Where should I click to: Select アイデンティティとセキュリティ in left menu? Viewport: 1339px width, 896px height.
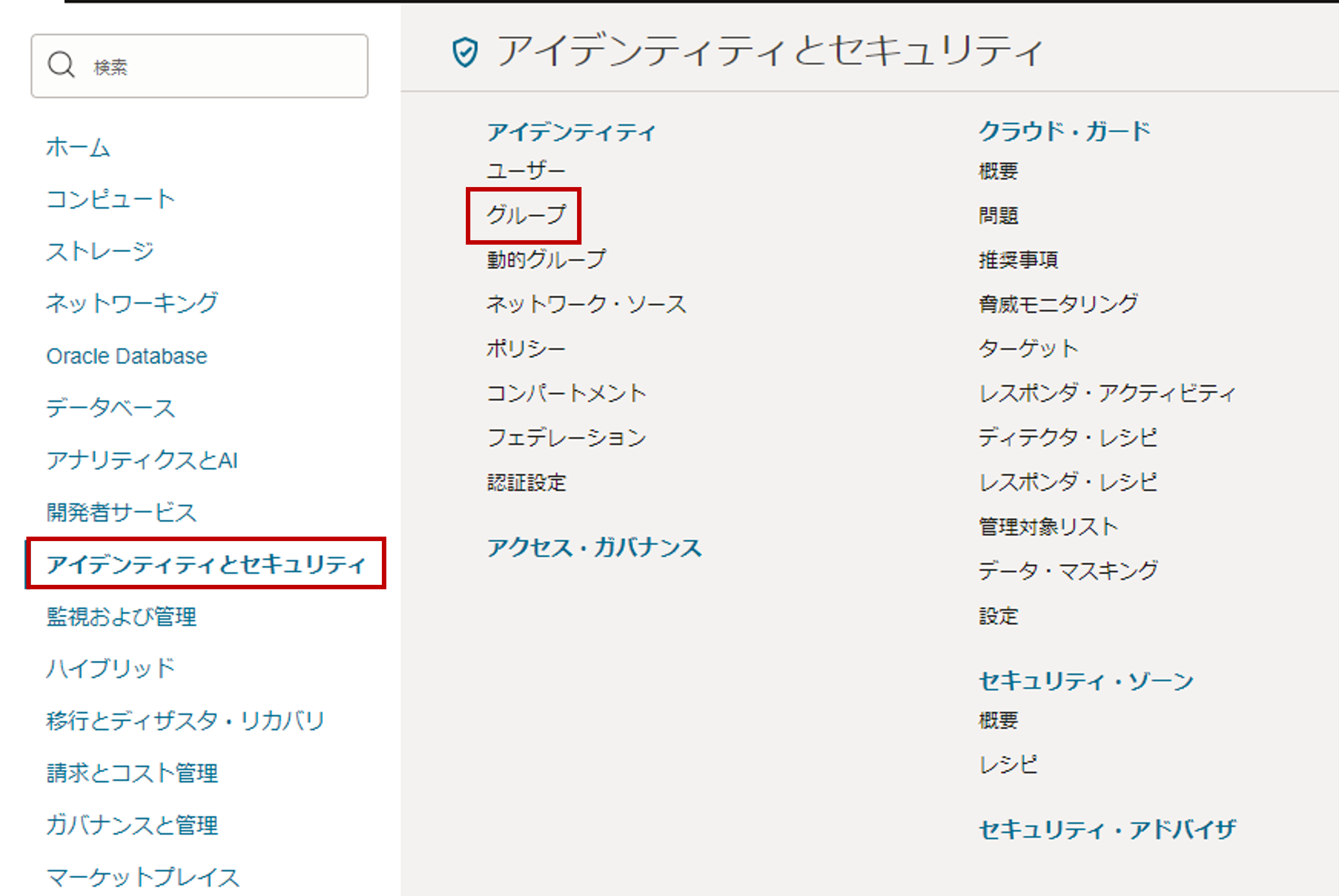coord(206,564)
